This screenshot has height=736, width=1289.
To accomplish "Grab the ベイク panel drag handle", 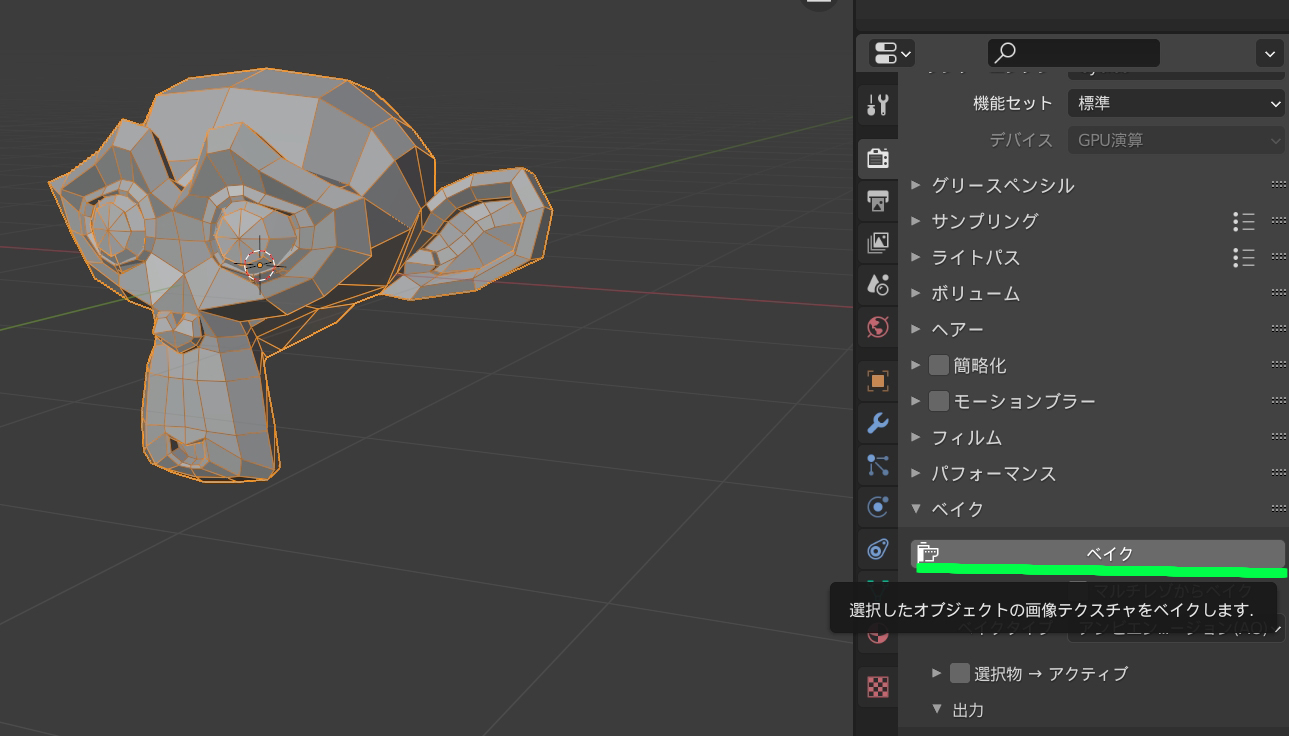I will pos(1278,509).
